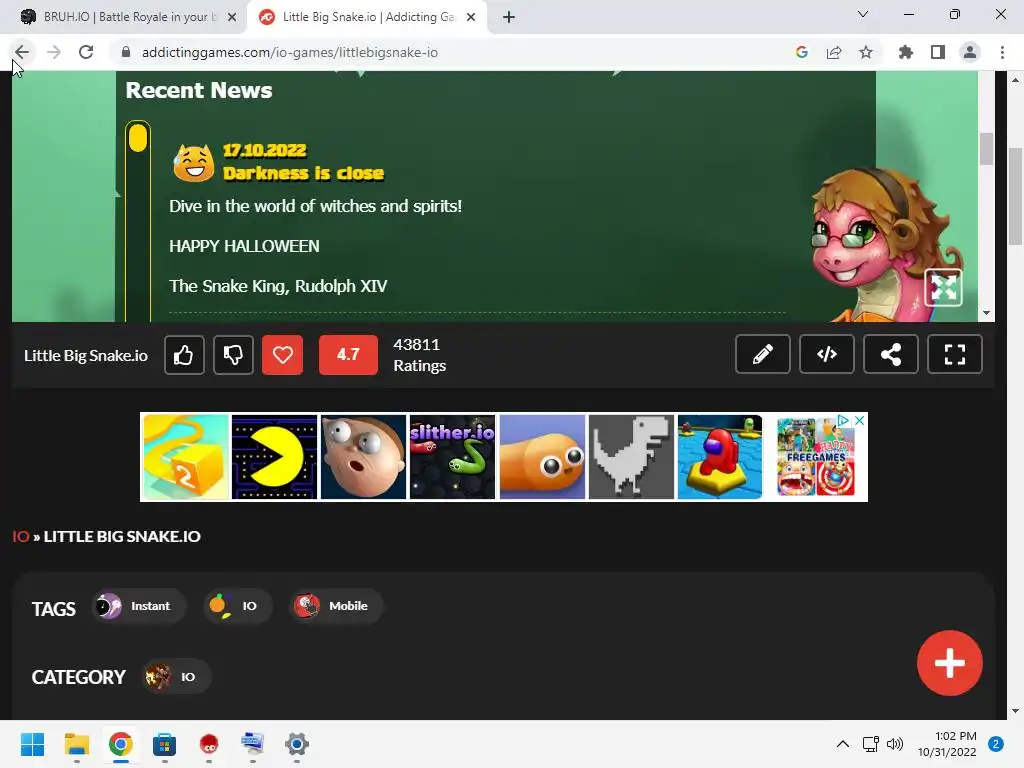This screenshot has height=768, width=1024.
Task: Open File Explorer from the taskbar
Action: pos(76,744)
